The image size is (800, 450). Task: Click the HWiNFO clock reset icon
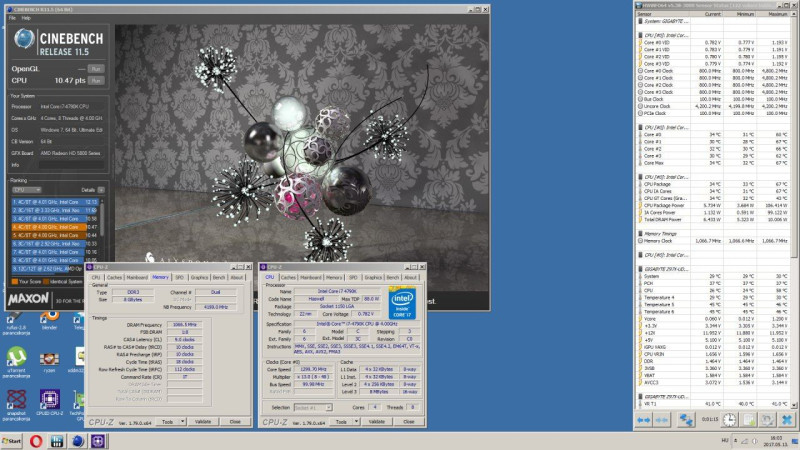coord(730,420)
